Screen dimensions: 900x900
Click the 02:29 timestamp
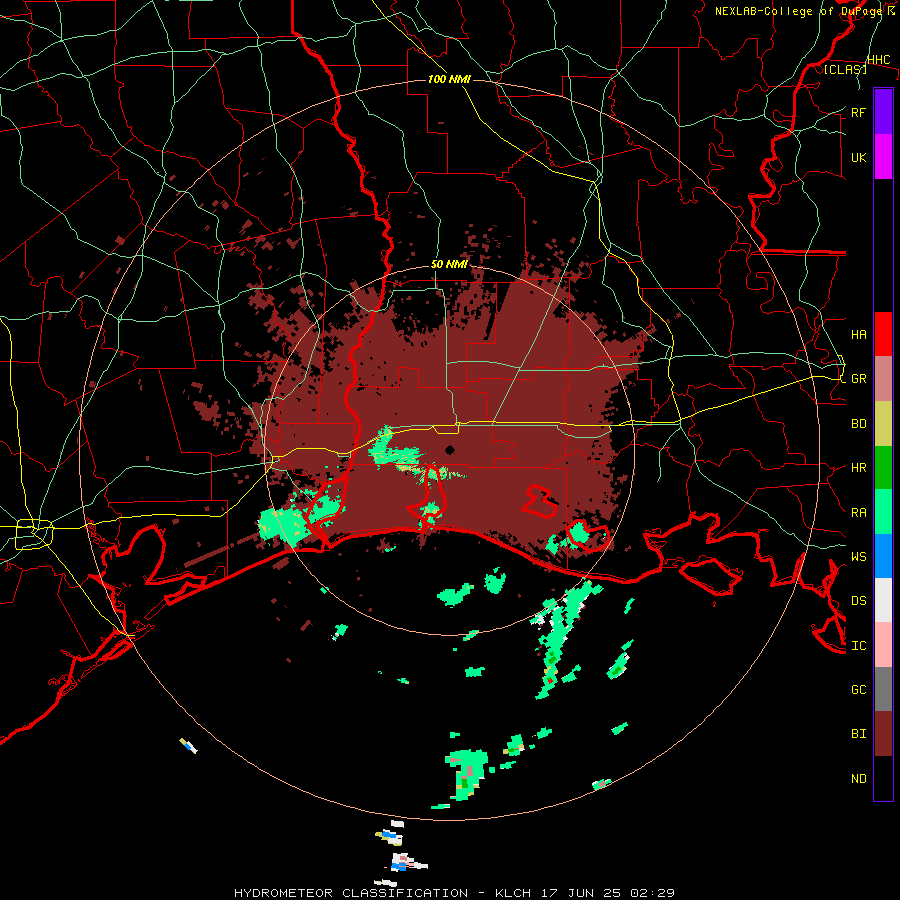[652, 893]
